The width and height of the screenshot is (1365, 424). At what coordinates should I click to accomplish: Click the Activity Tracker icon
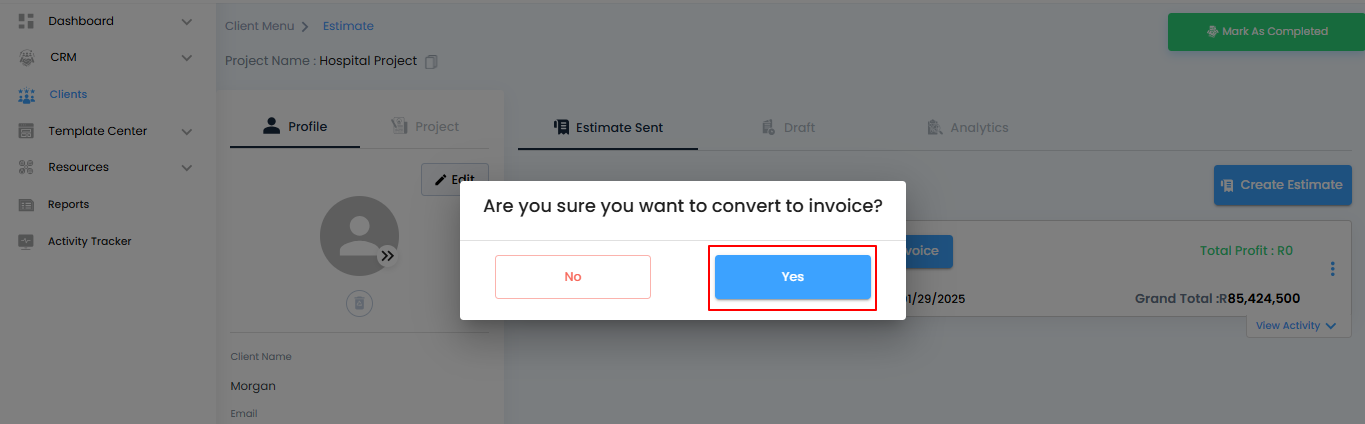coord(27,242)
